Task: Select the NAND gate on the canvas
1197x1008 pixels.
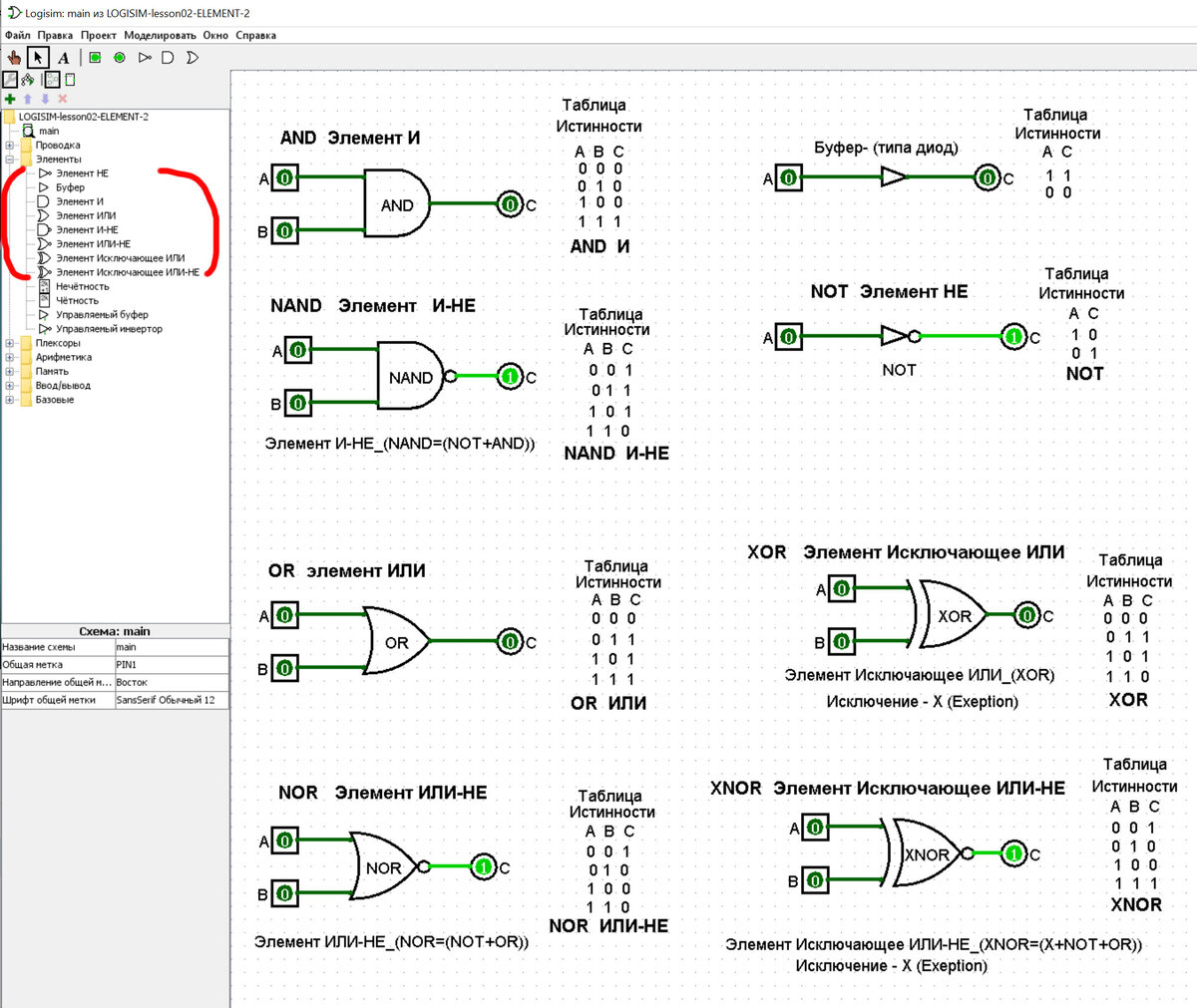Action: pos(416,377)
